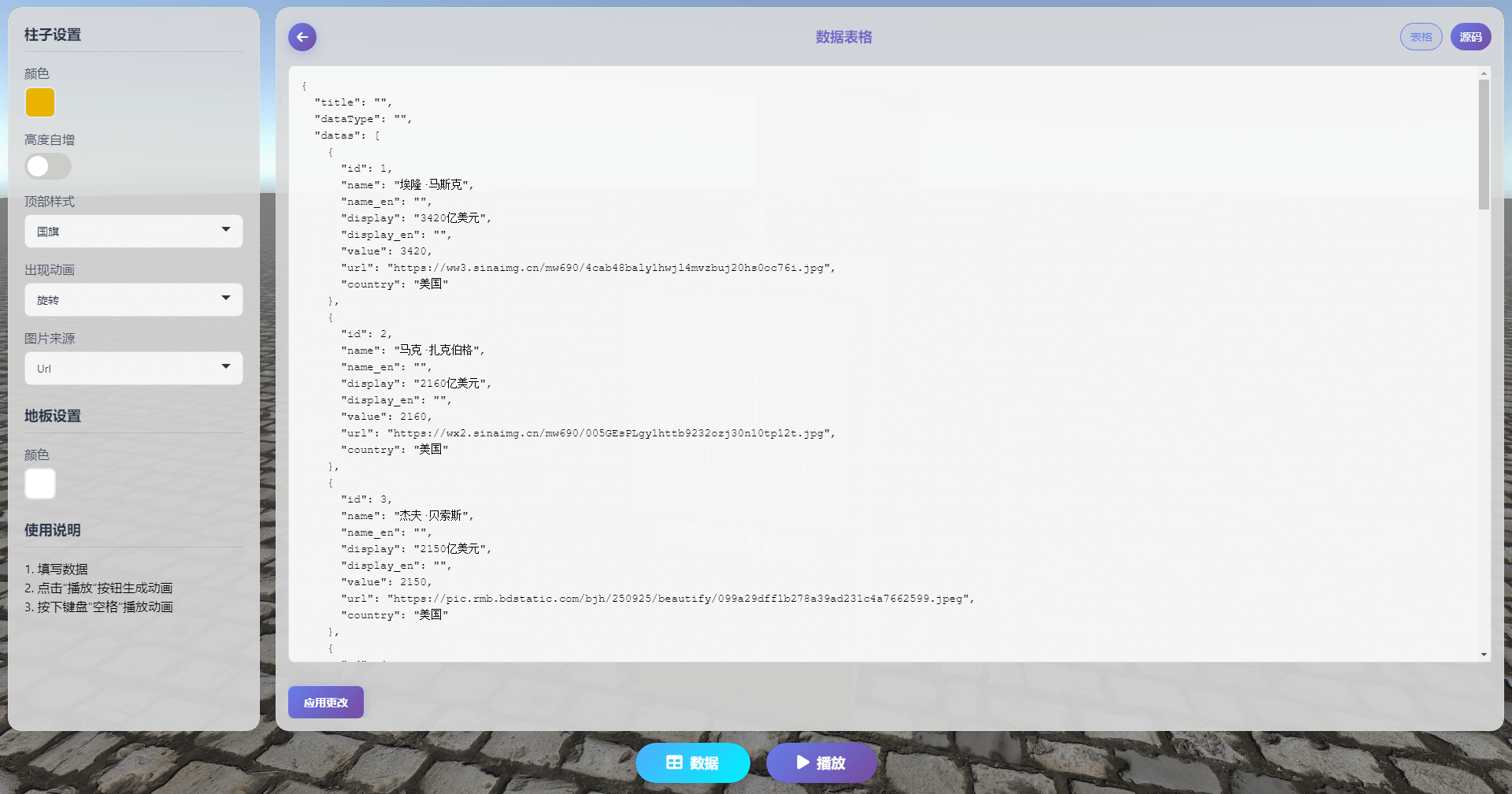Click the "value": 2160 line in JSON
The width and height of the screenshot is (1512, 794).
(x=386, y=417)
